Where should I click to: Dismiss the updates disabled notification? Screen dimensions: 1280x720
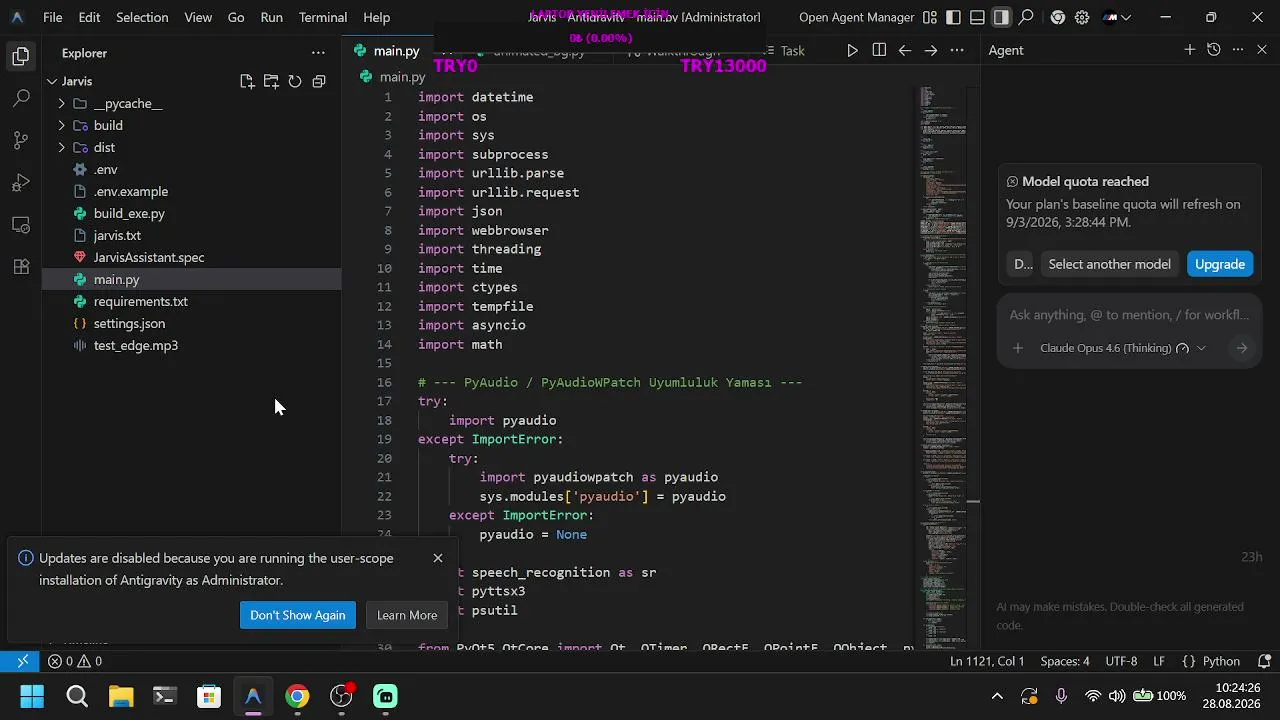[438, 558]
